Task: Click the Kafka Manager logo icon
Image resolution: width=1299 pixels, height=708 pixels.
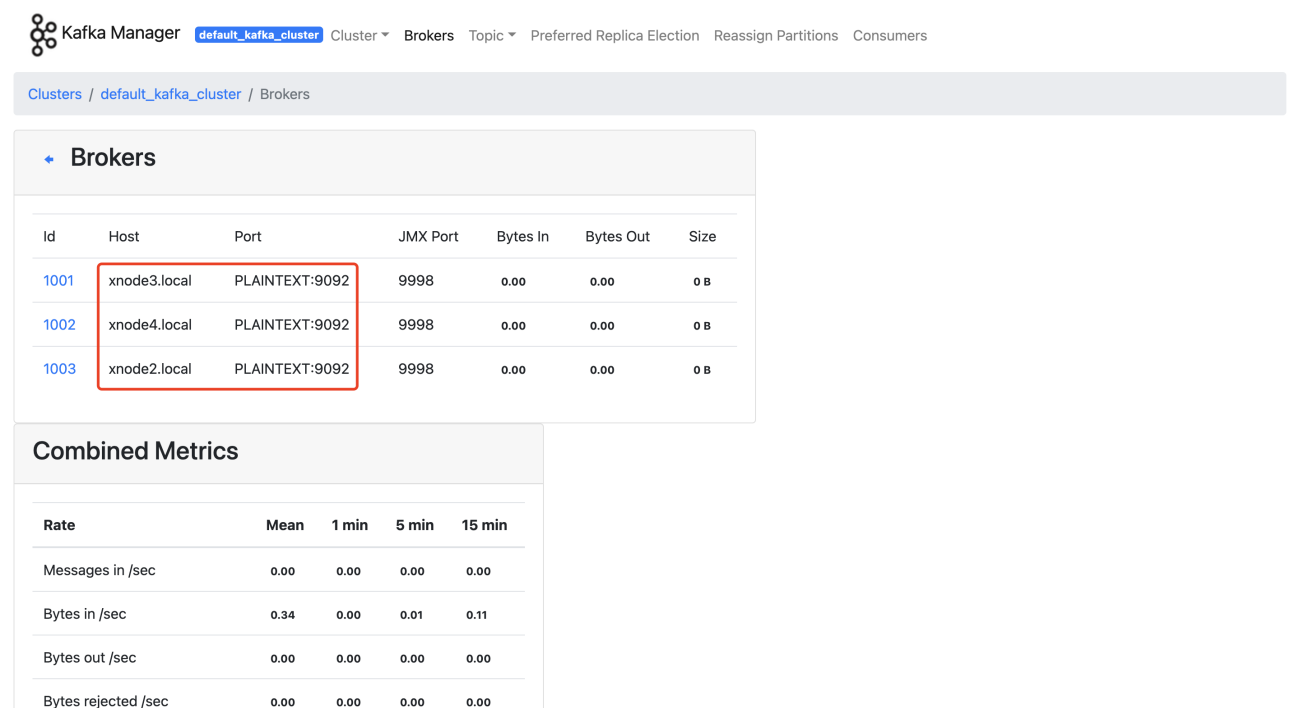Action: [x=43, y=35]
